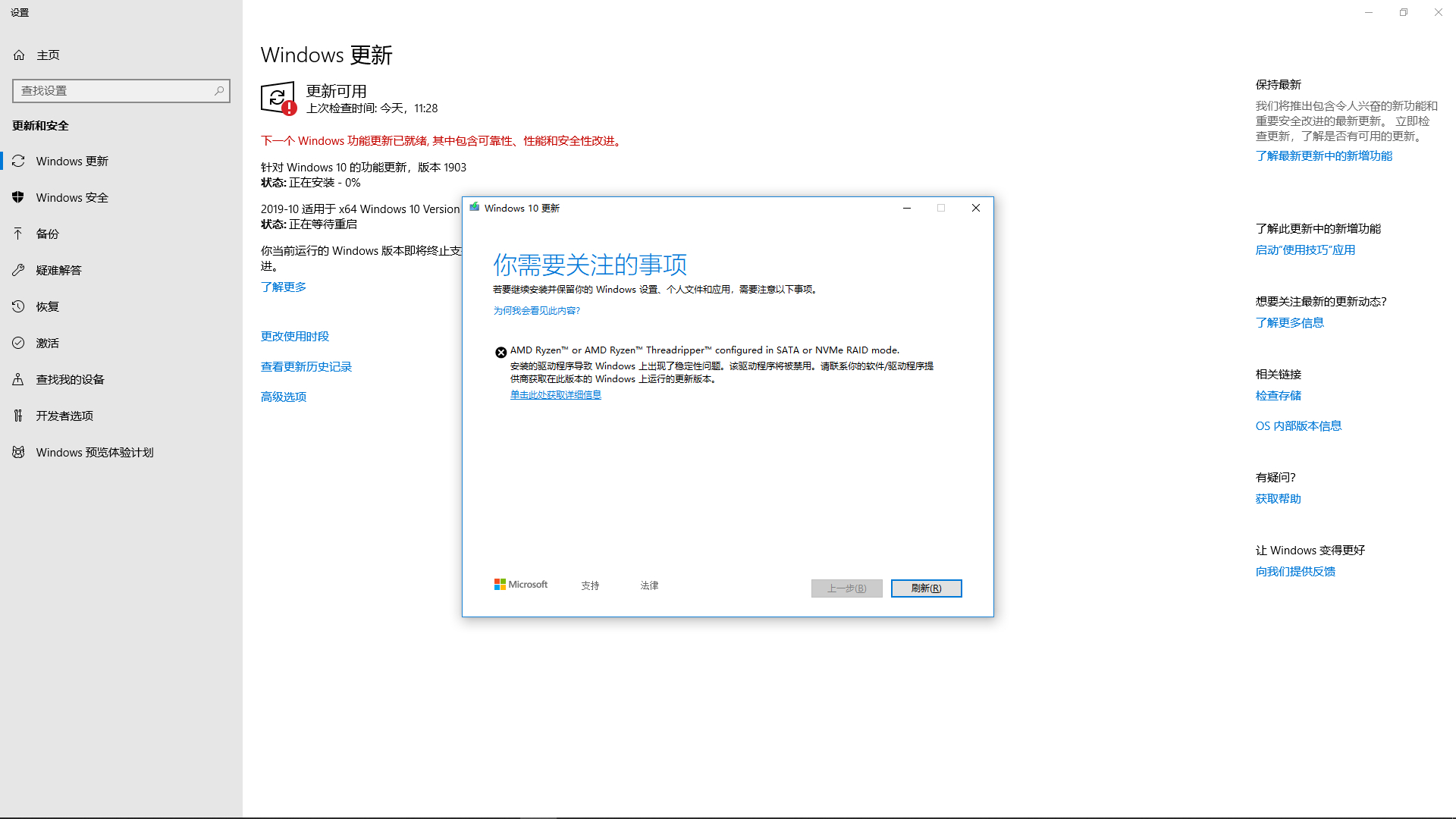Image resolution: width=1456 pixels, height=819 pixels.
Task: Open Windows 安全 settings page
Action: pos(121,198)
